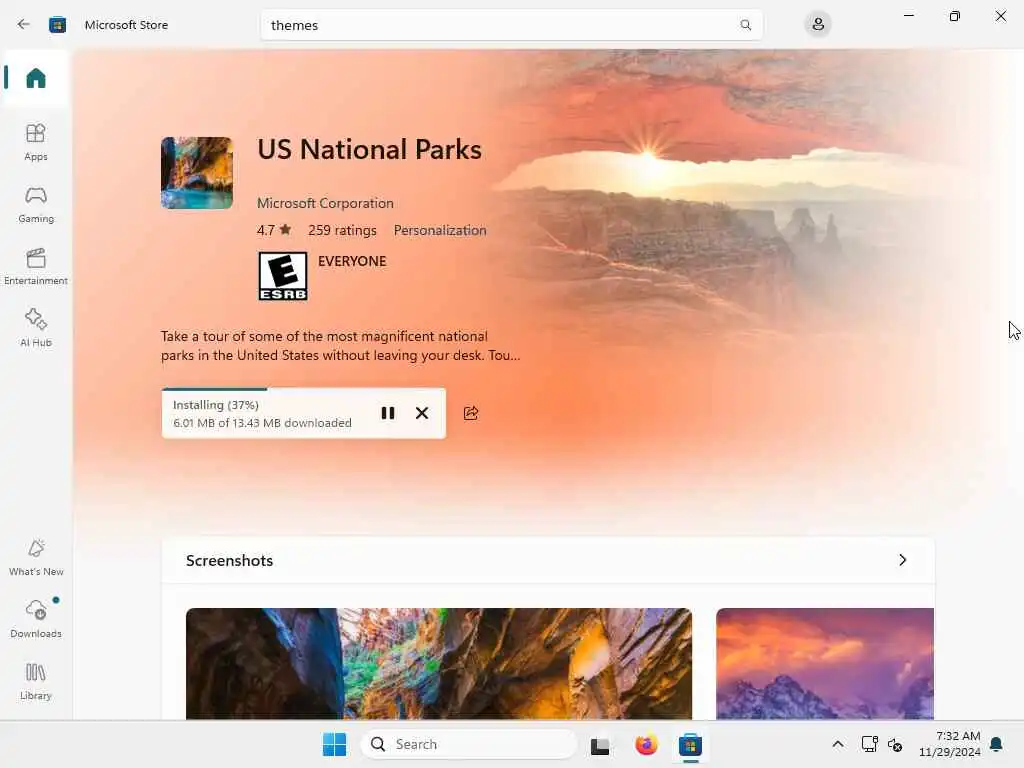The height and width of the screenshot is (768, 1024).
Task: Launch Firefox from the taskbar
Action: click(x=646, y=744)
